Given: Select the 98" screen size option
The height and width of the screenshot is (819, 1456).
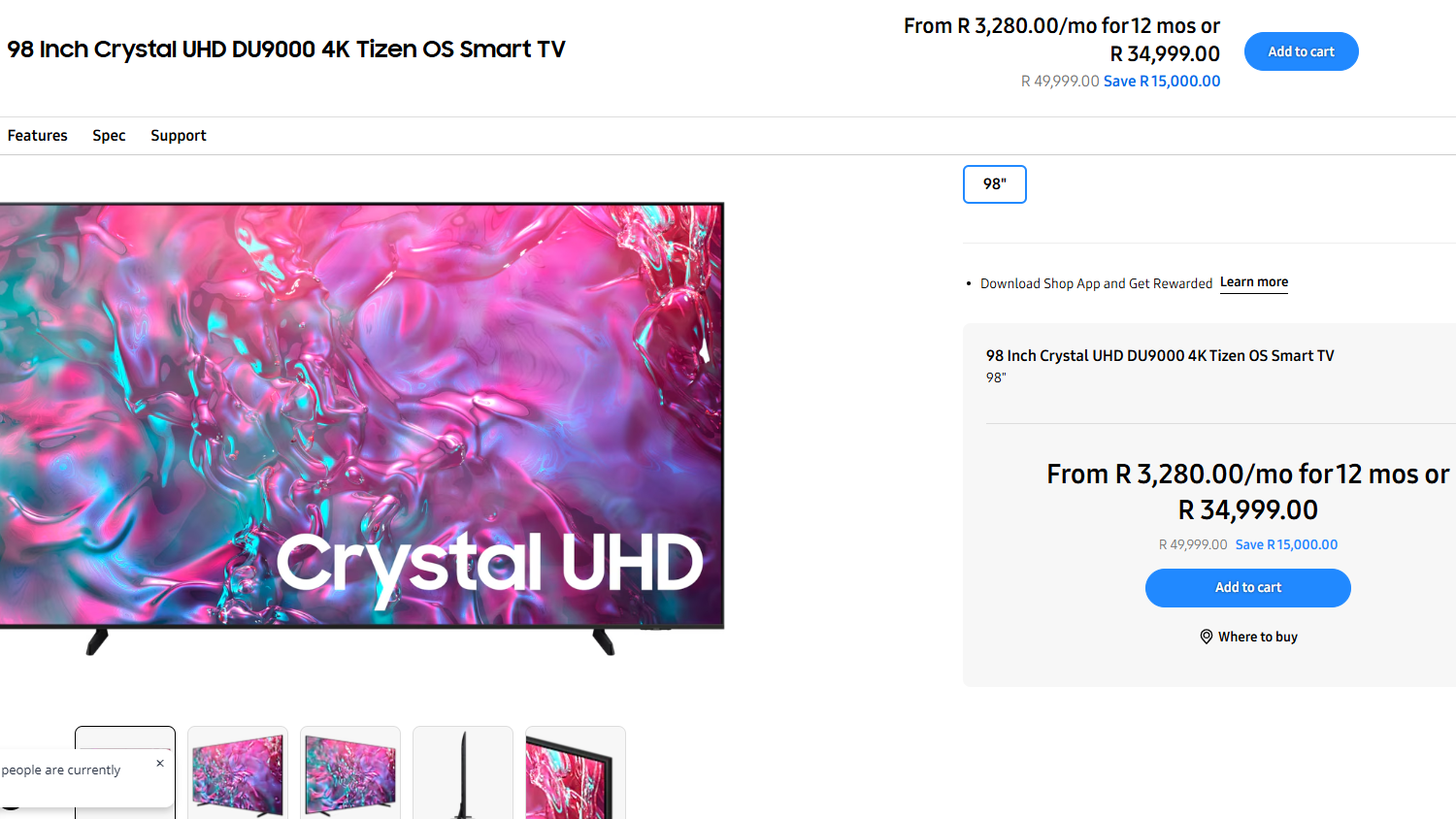Looking at the screenshot, I should pos(994,184).
